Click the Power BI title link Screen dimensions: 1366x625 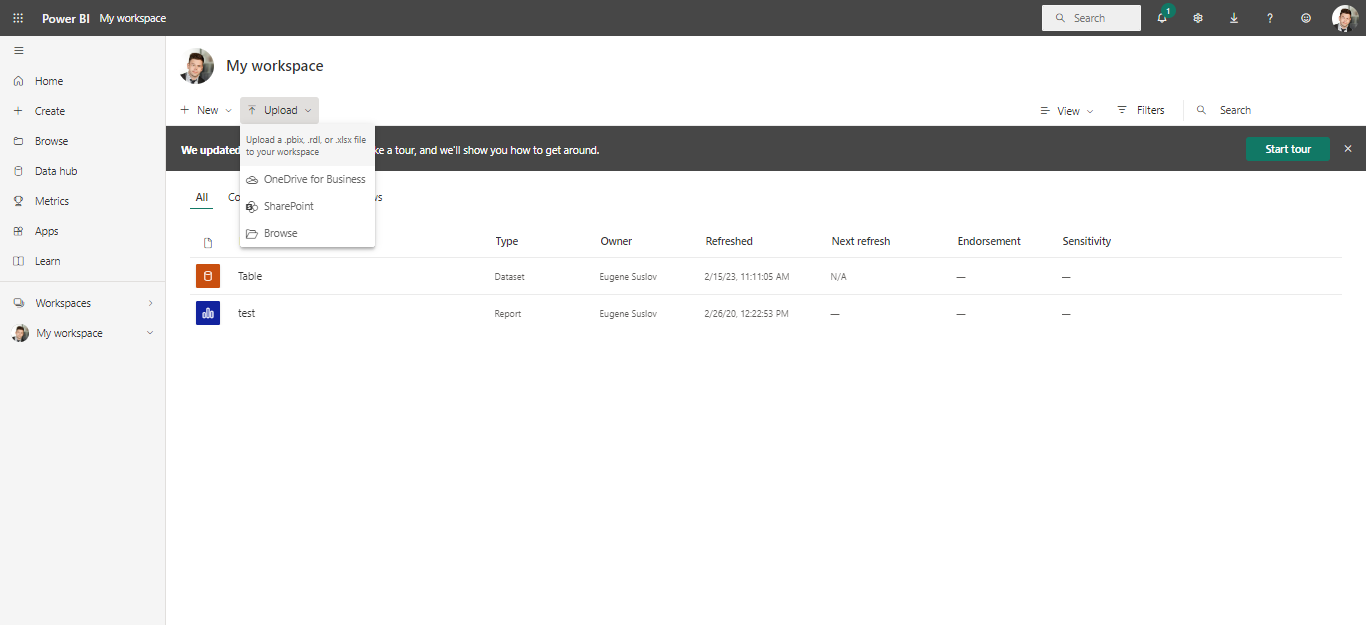(x=66, y=18)
